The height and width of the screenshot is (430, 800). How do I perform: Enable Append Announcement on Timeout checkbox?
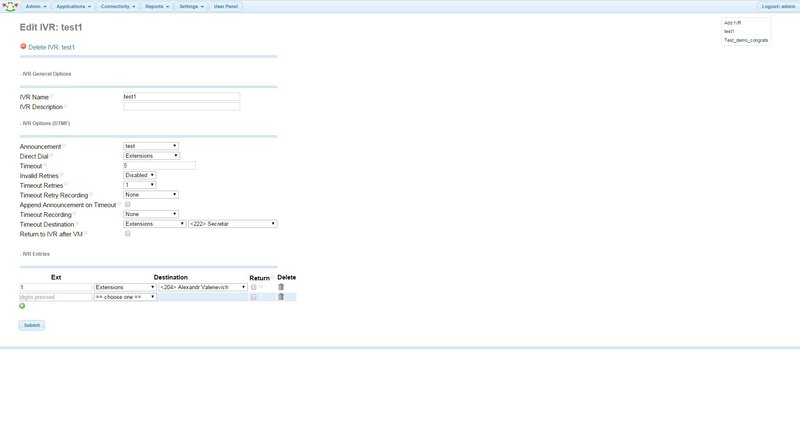tap(128, 204)
